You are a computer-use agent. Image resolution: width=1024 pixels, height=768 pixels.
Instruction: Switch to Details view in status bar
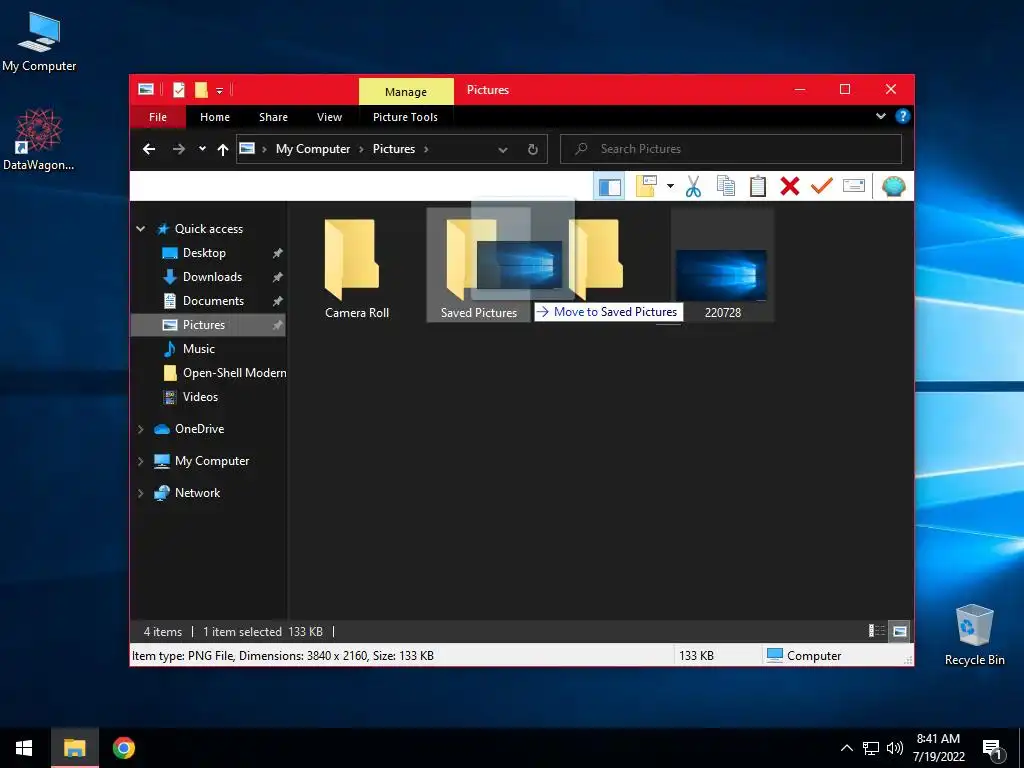click(x=876, y=631)
